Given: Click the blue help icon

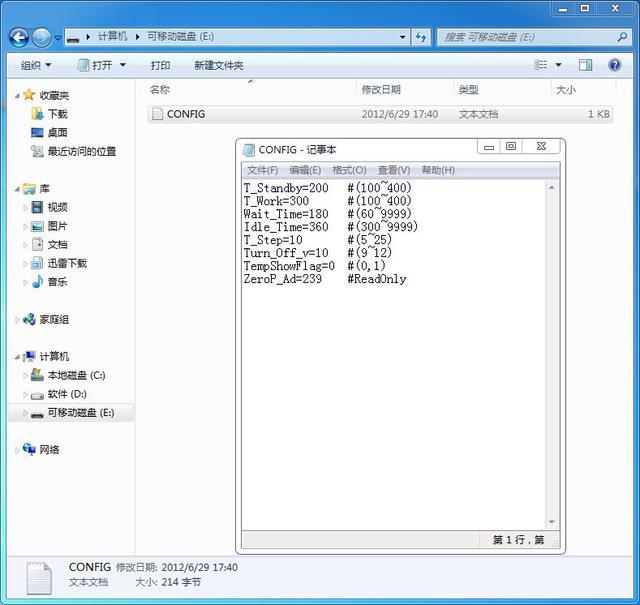Looking at the screenshot, I should 614,65.
